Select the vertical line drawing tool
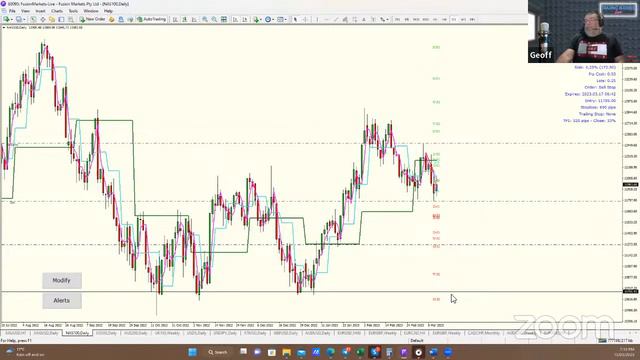 coord(317,19)
